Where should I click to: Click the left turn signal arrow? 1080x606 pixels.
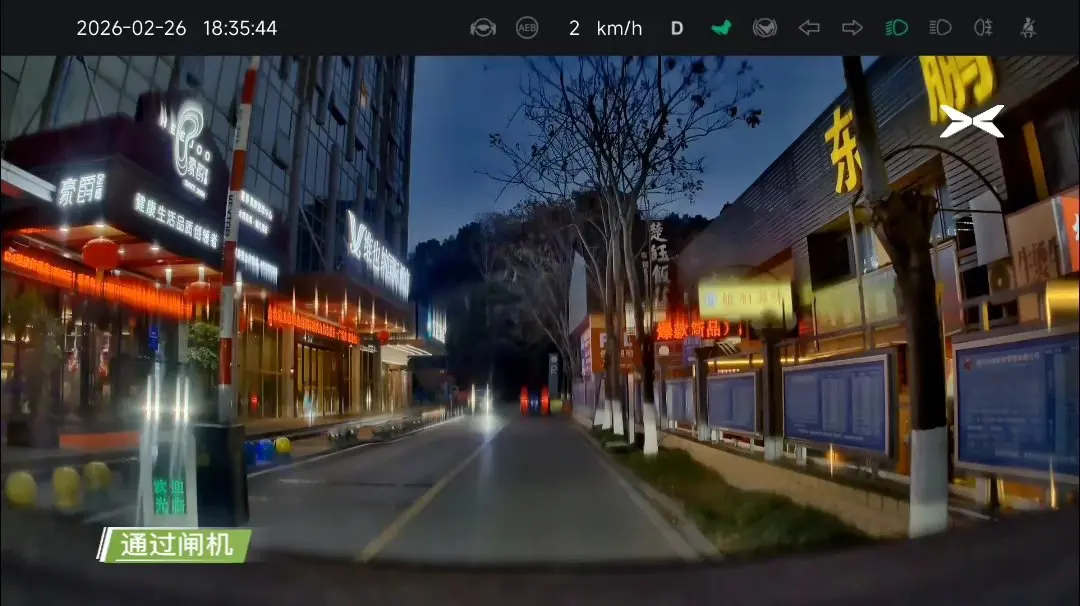(x=809, y=28)
